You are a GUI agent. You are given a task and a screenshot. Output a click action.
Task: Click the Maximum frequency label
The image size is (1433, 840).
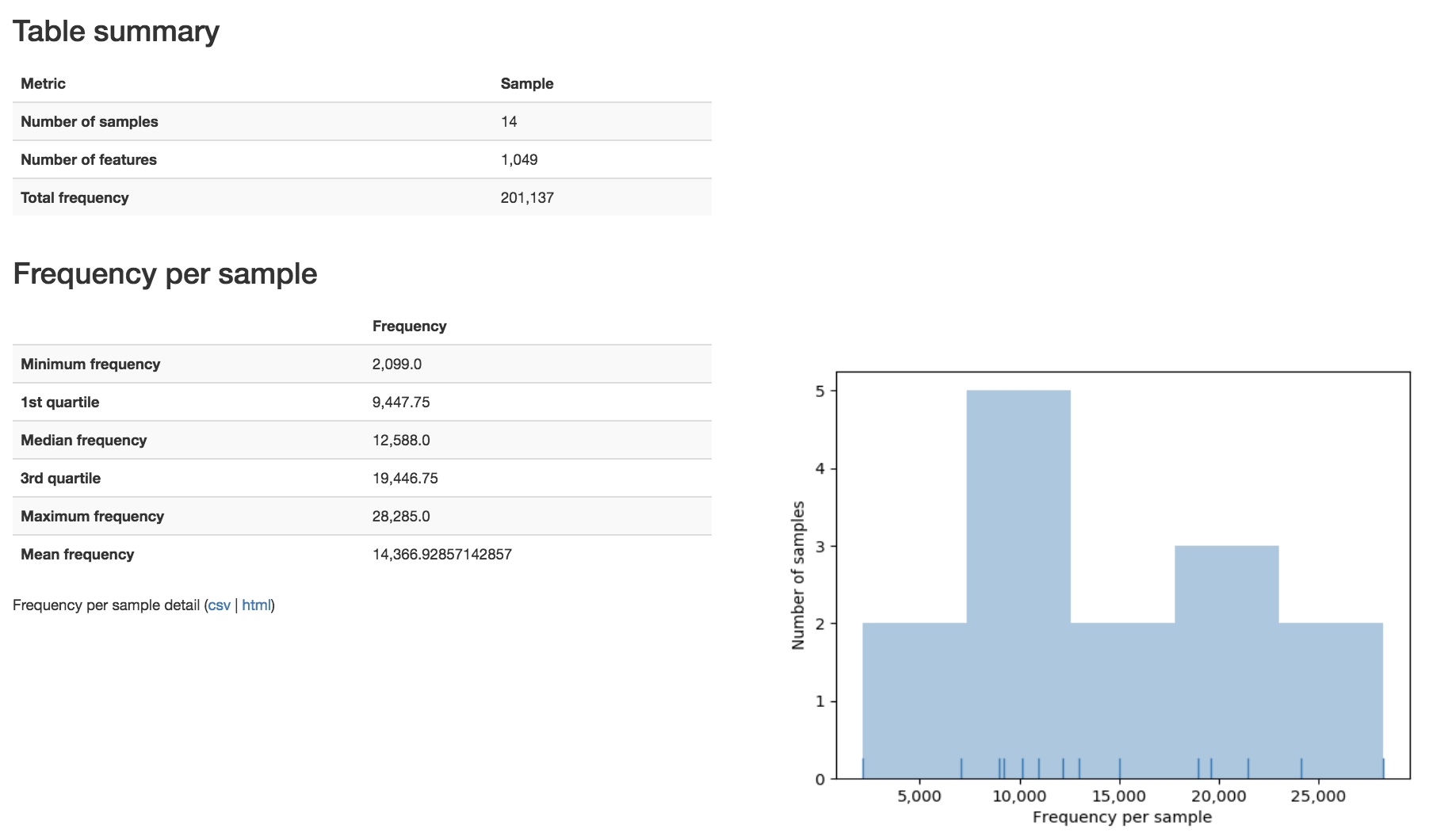92,517
